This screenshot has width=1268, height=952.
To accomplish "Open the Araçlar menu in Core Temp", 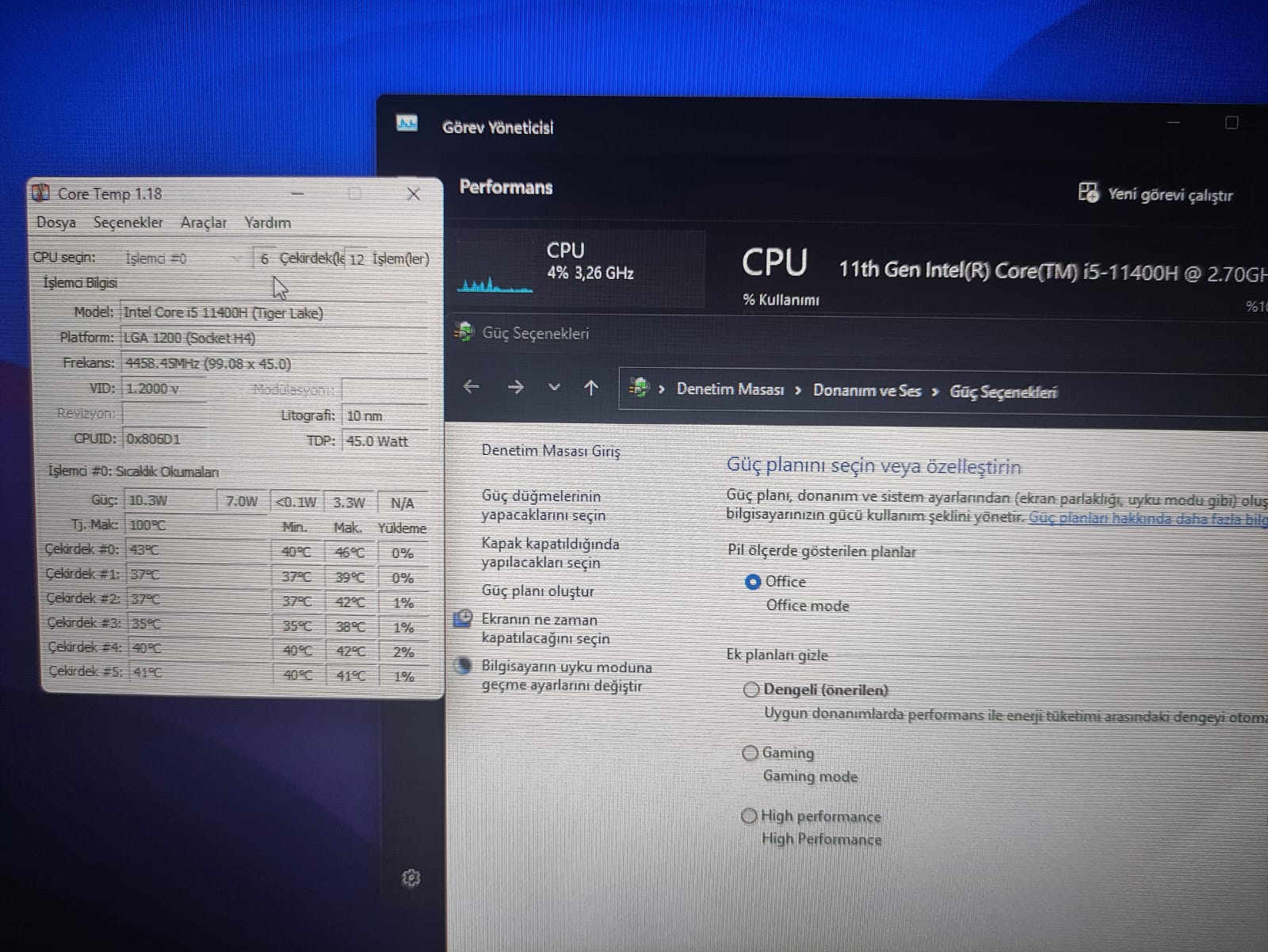I will point(204,223).
